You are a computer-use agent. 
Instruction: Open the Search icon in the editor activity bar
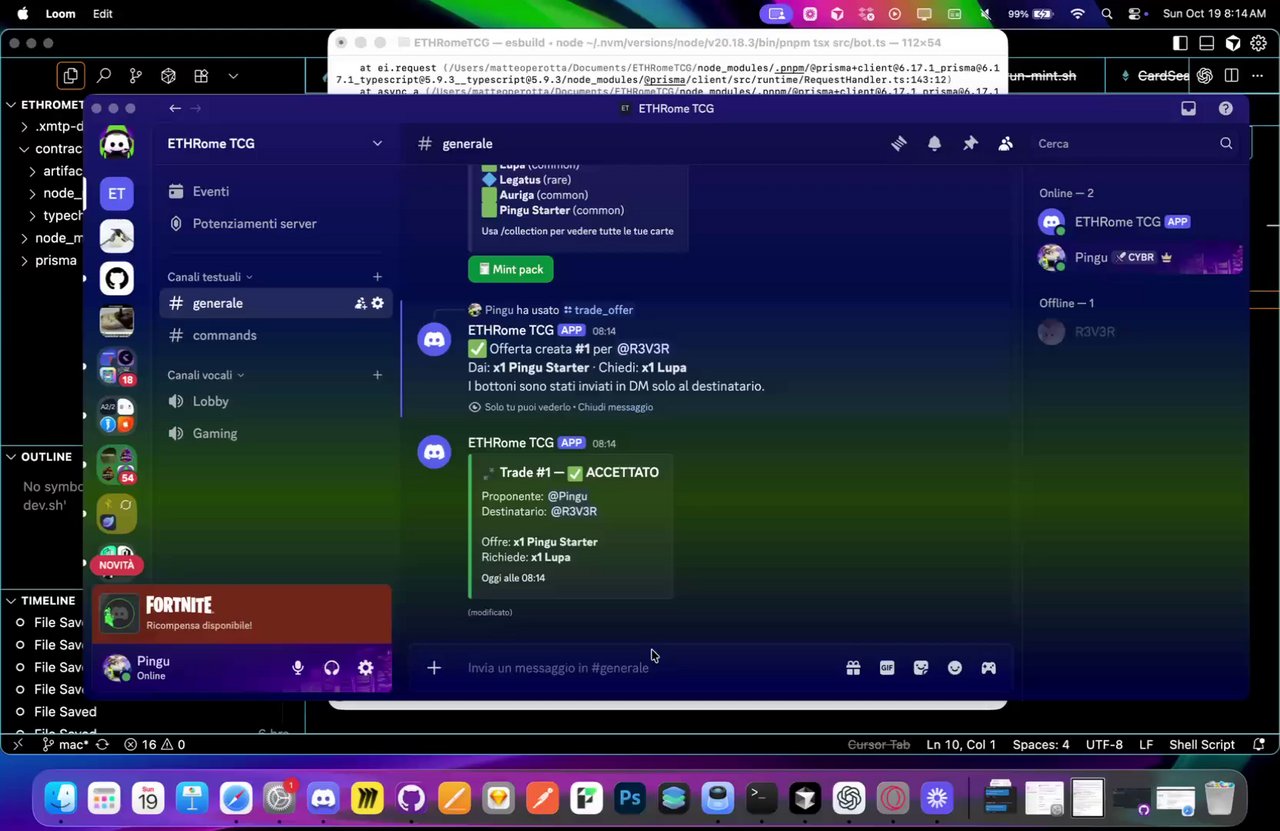click(x=103, y=75)
